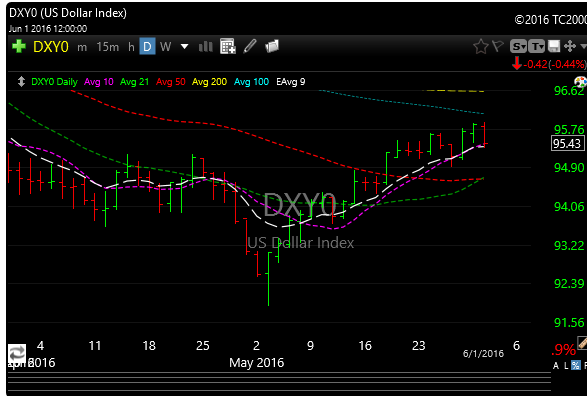Click the red down arrow change indicator

(517, 63)
